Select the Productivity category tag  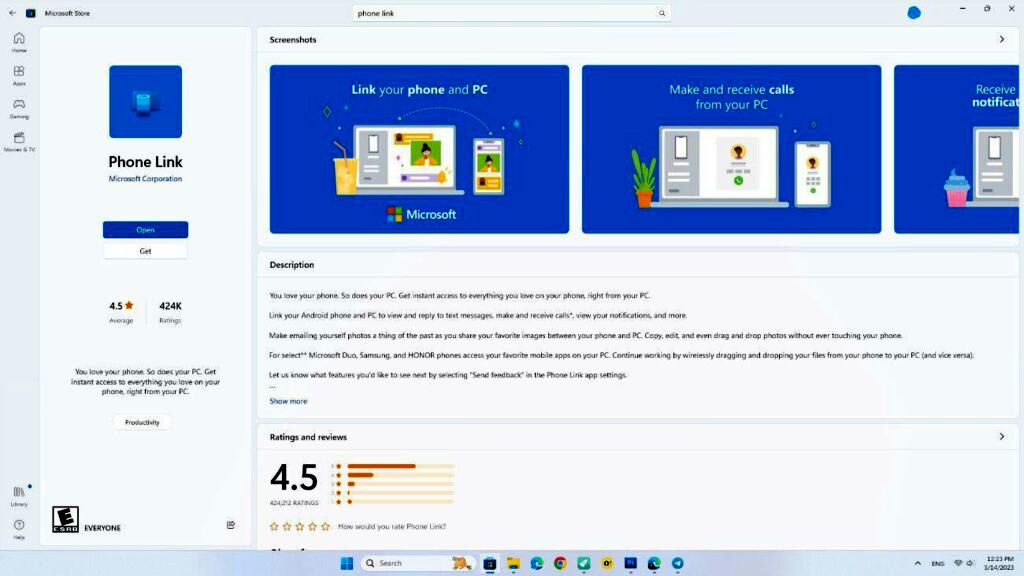[142, 422]
